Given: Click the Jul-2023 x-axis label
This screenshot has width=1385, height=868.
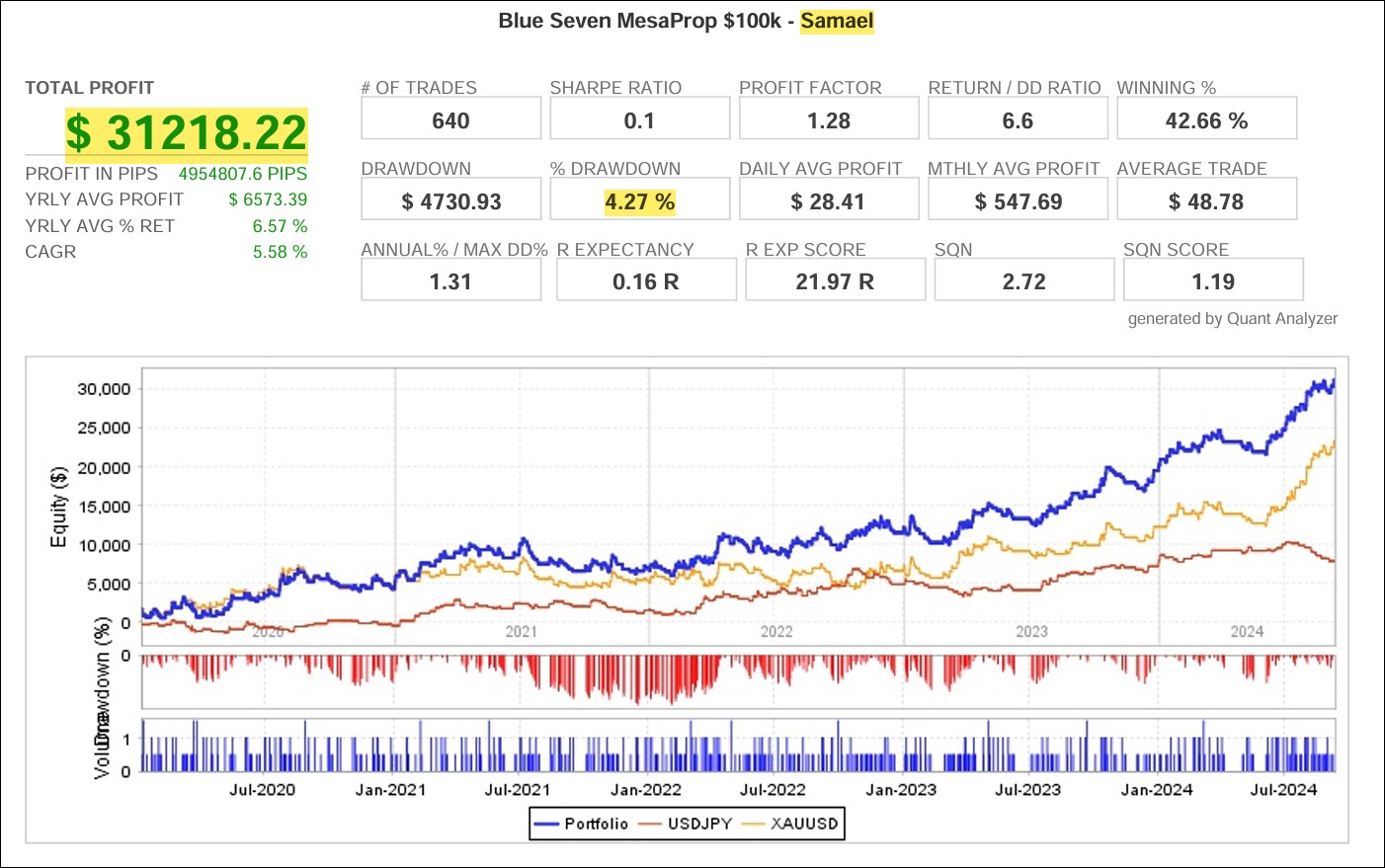Looking at the screenshot, I should coord(1027,790).
